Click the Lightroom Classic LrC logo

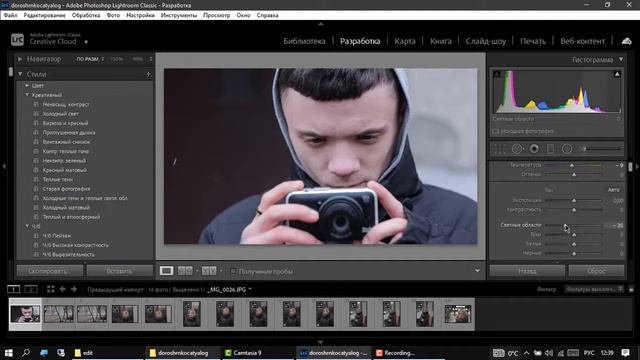pyautogui.click(x=17, y=40)
